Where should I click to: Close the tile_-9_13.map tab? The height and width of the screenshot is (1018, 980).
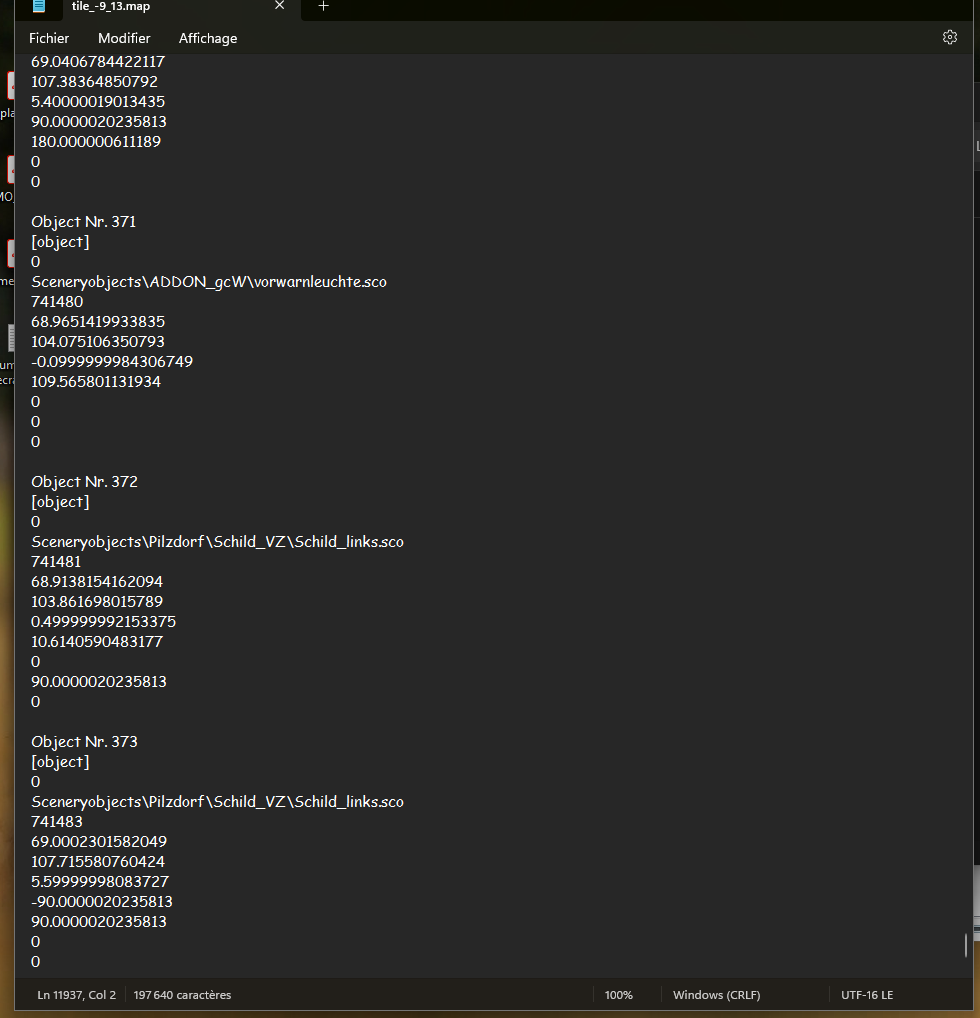pos(279,6)
